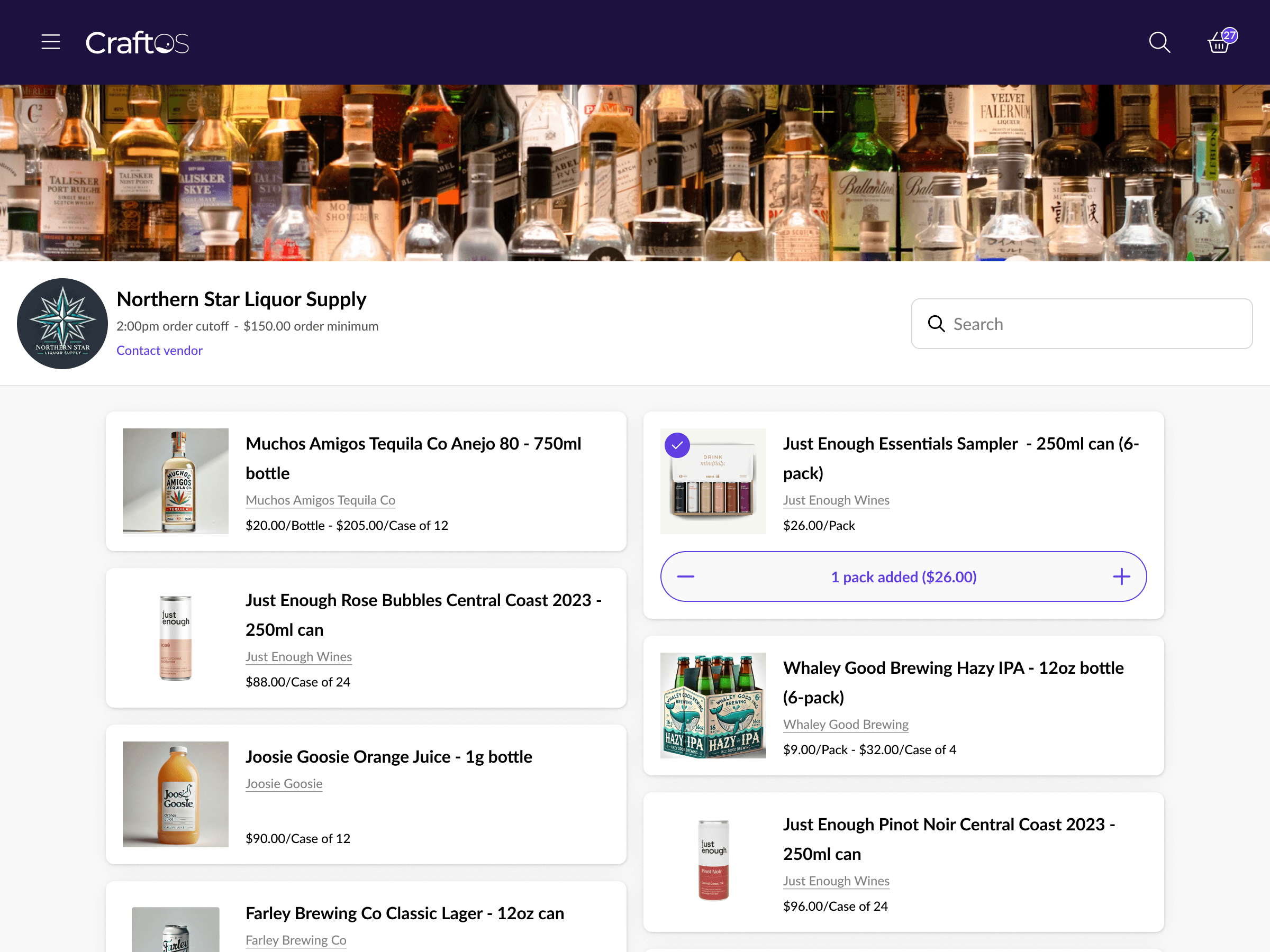The image size is (1270, 952).
Task: Open Whaley Good Brewing brand link
Action: click(845, 724)
